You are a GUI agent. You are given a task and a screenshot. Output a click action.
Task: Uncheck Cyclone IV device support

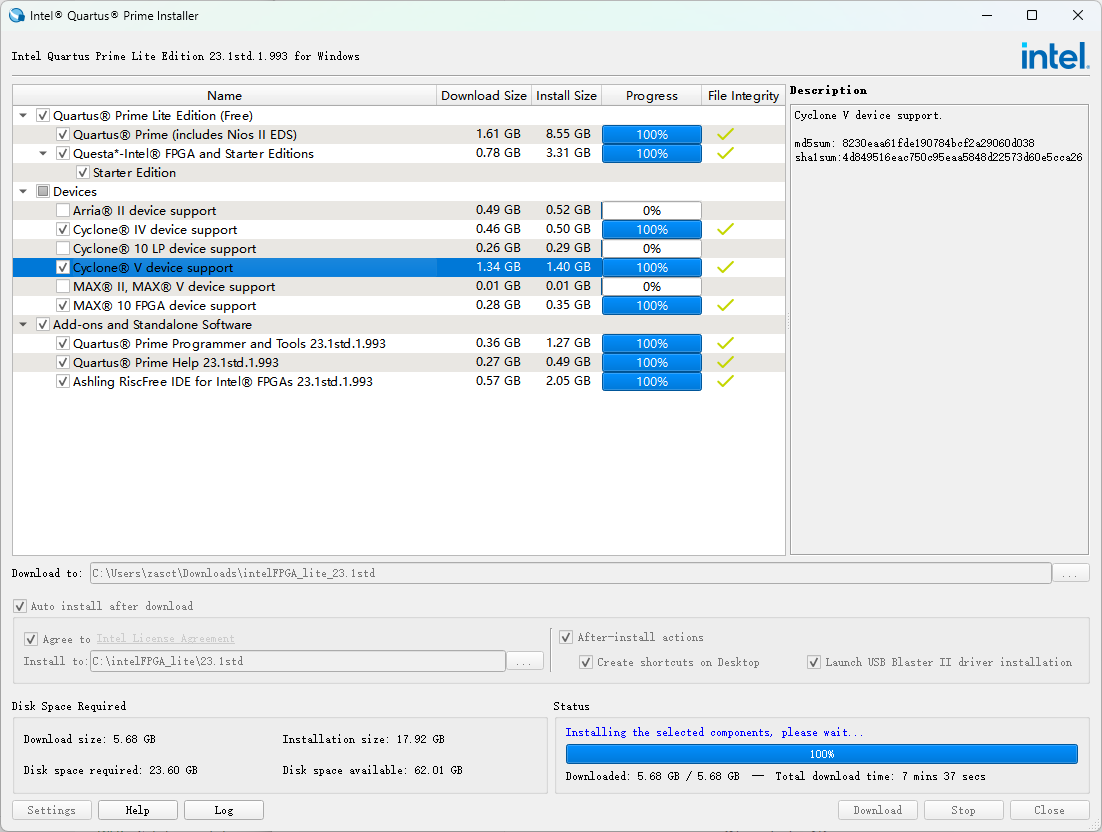pyautogui.click(x=63, y=230)
